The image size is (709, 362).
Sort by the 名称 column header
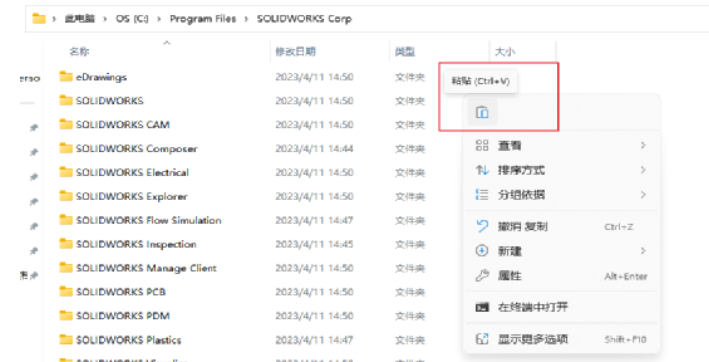click(79, 52)
